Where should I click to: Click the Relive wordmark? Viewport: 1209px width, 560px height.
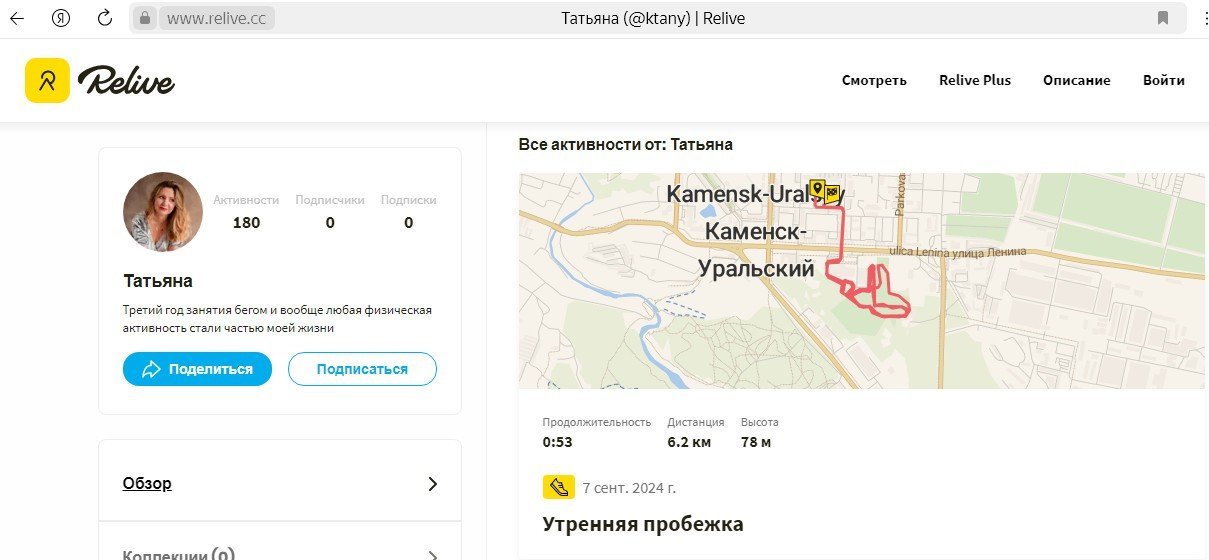coord(126,81)
